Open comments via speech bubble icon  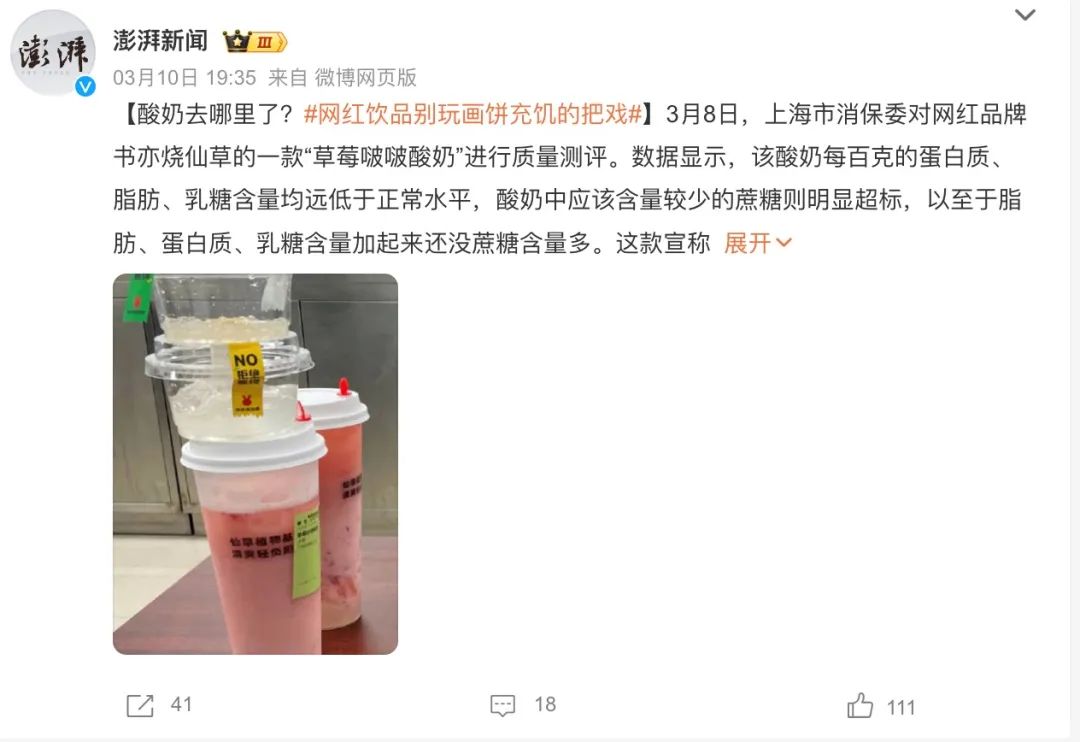tap(502, 705)
